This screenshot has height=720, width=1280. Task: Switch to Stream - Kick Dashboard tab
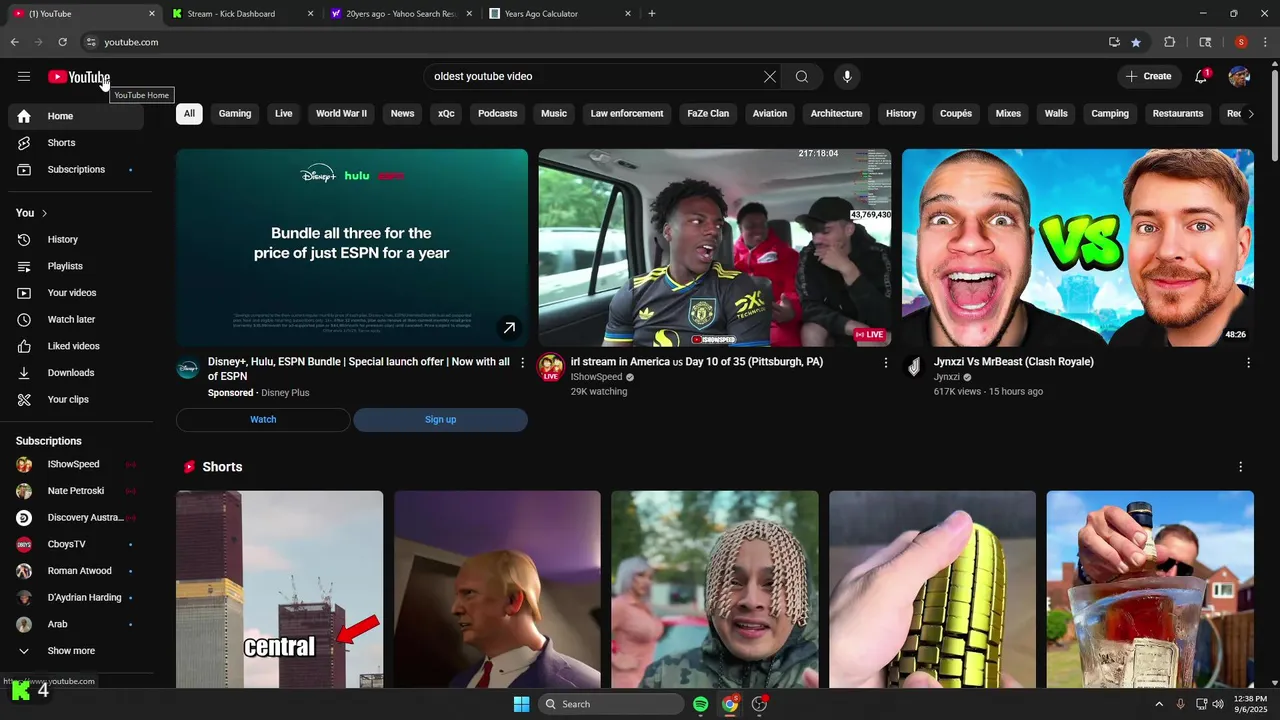pos(240,14)
